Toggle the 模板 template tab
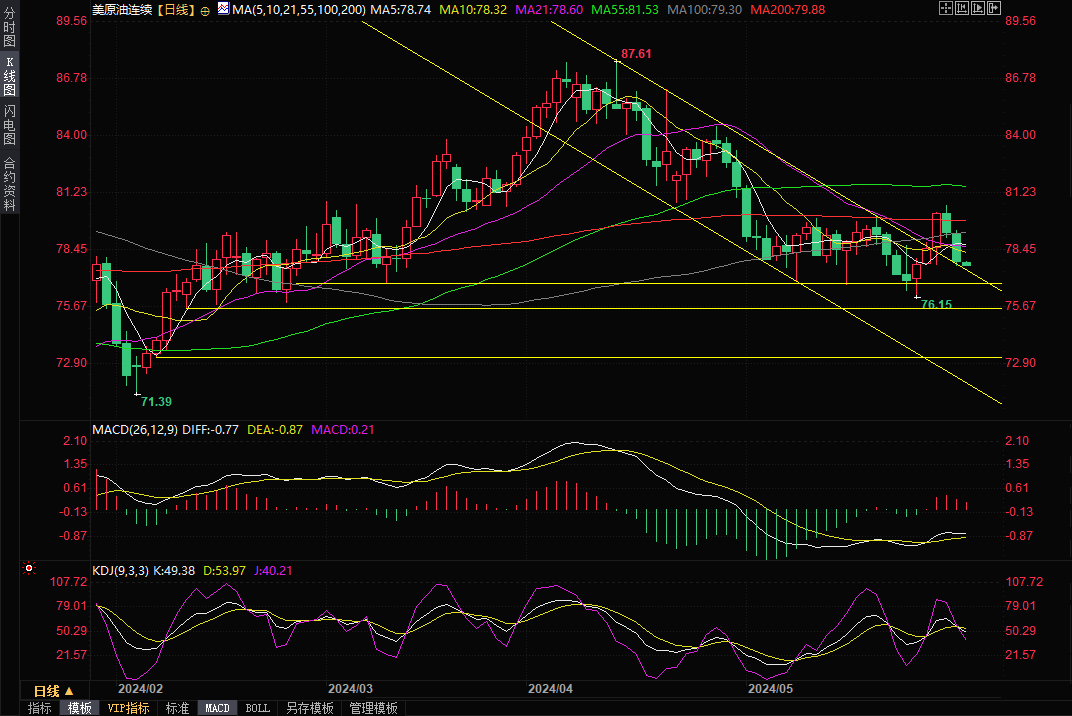Image resolution: width=1072 pixels, height=716 pixels. click(79, 708)
